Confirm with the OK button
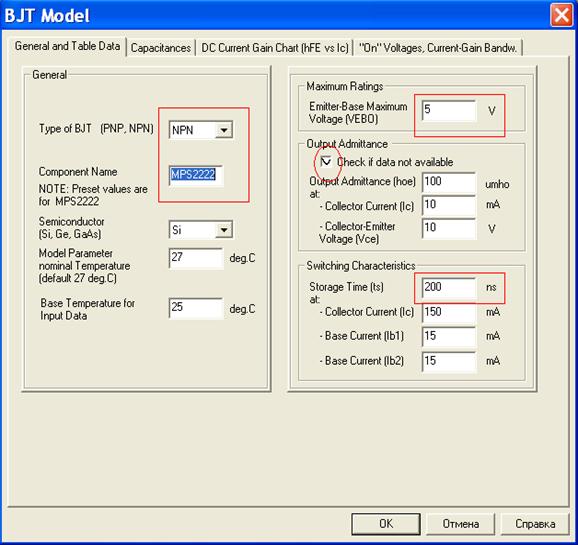 pos(386,524)
